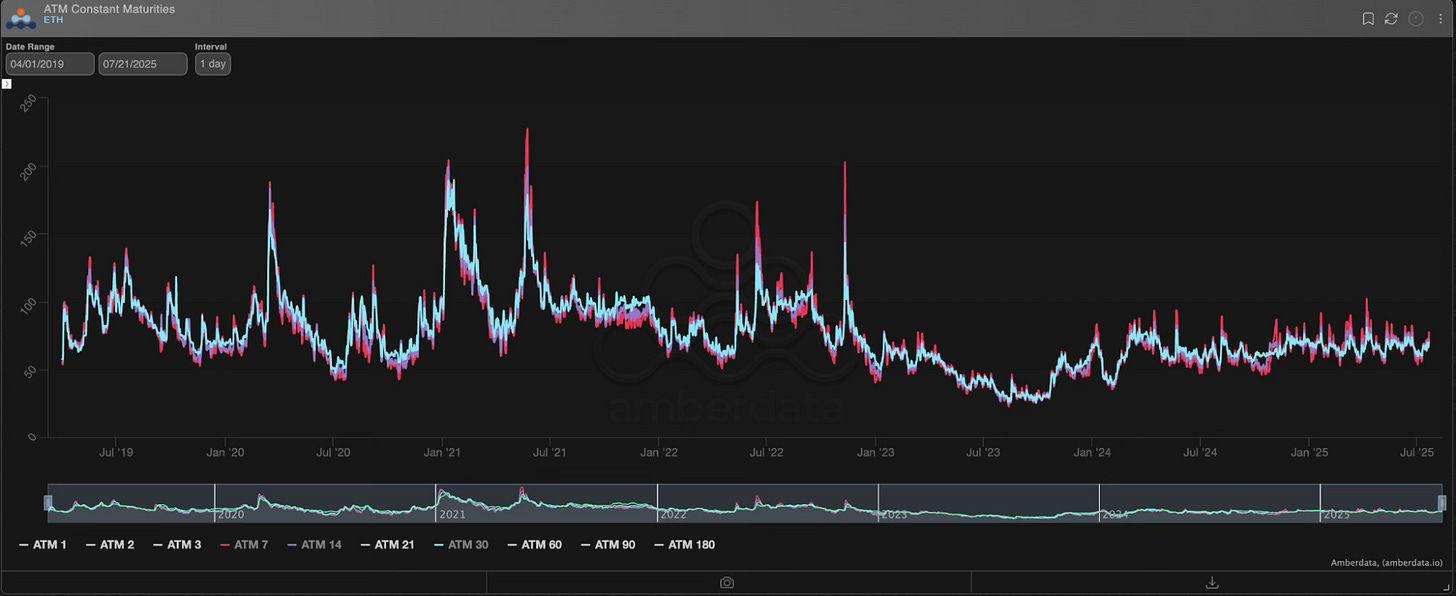The width and height of the screenshot is (1456, 596).
Task: Take chart snapshot with camera icon
Action: (727, 582)
